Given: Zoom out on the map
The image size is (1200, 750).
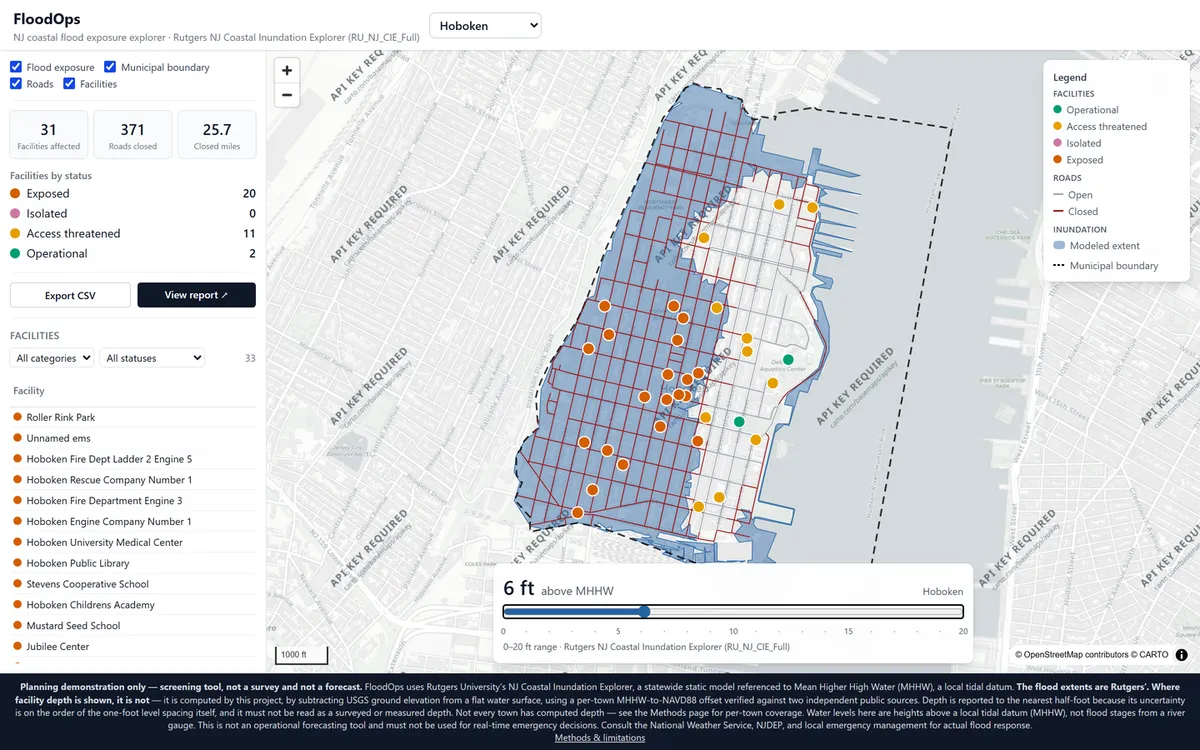Looking at the screenshot, I should (x=287, y=95).
